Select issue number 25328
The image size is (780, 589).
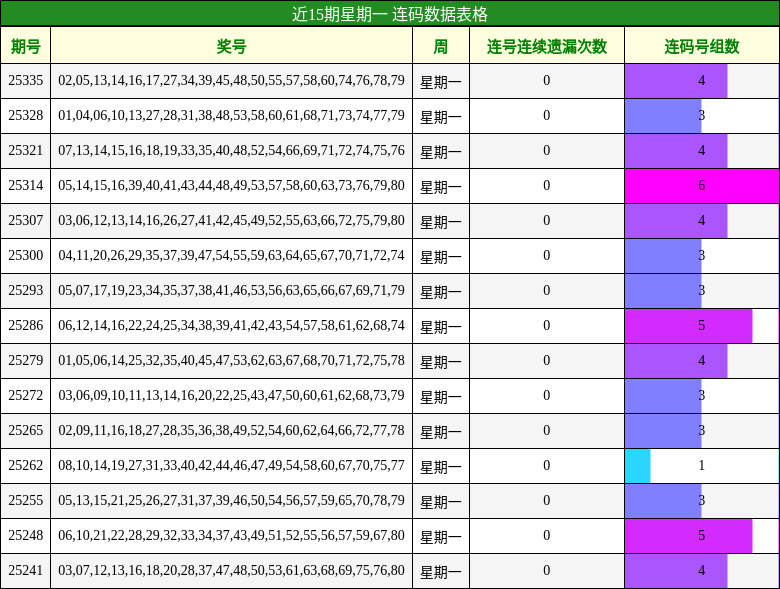tap(26, 115)
